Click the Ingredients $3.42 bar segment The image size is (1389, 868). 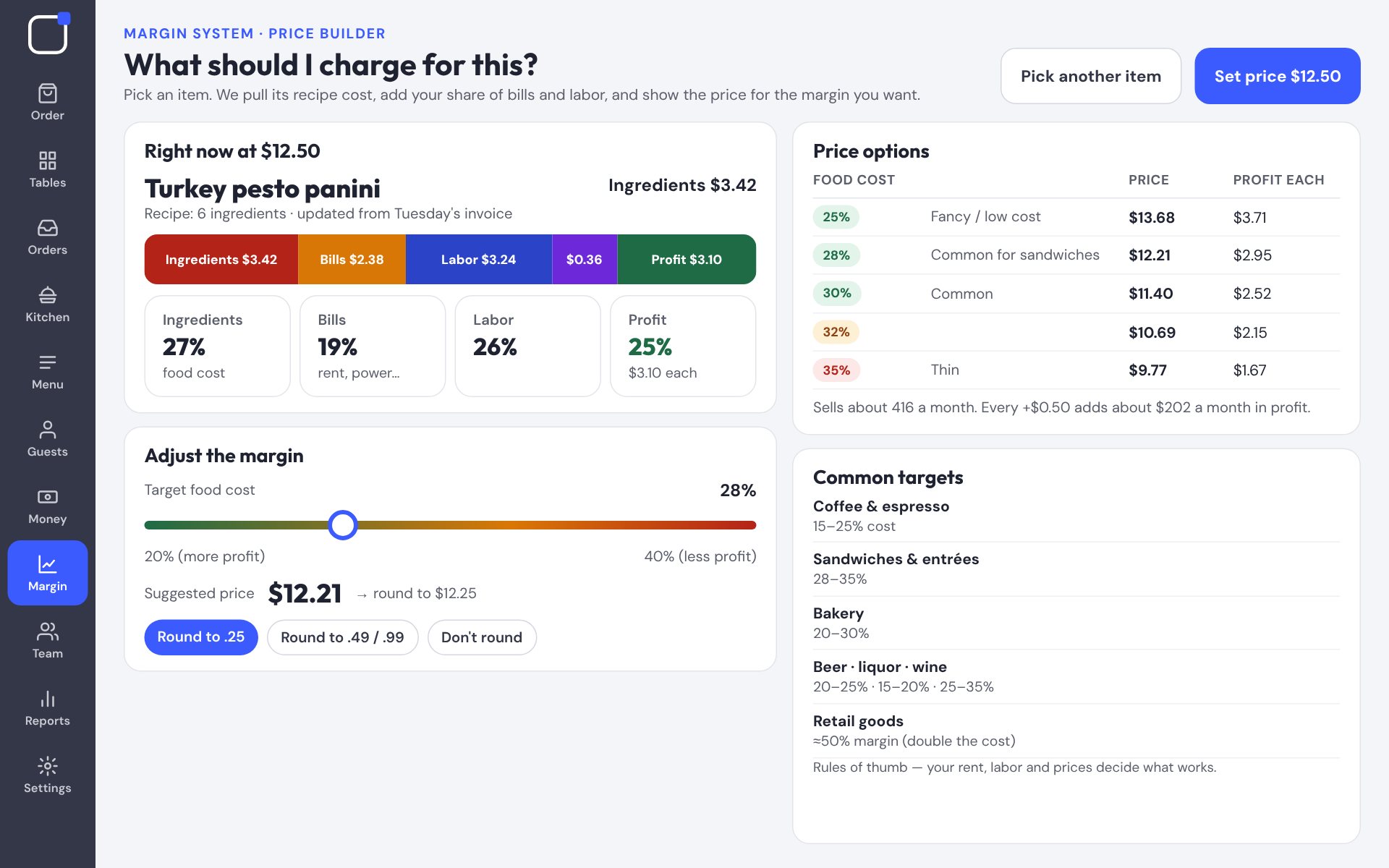tap(221, 259)
